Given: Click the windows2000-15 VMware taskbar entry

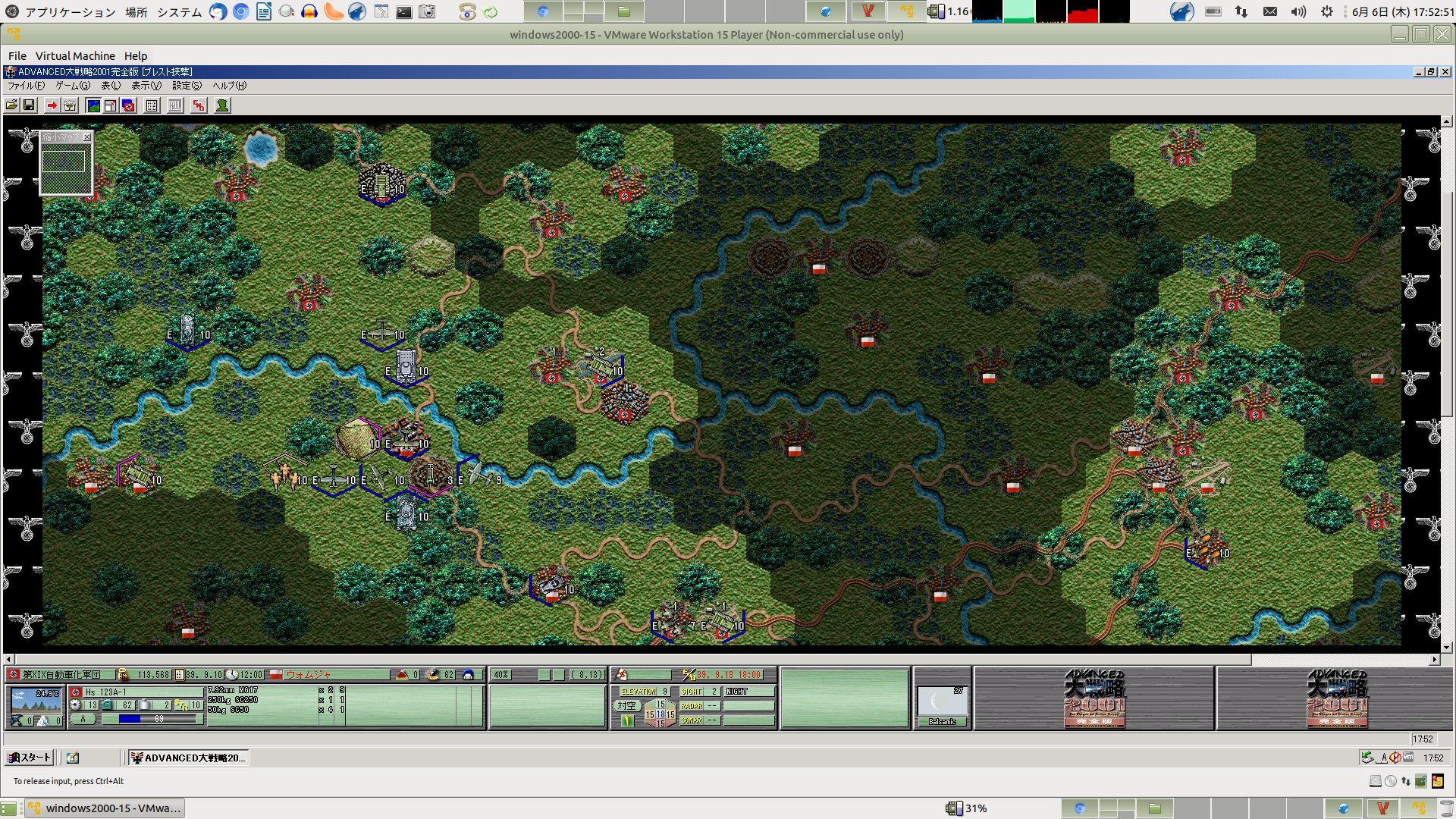Looking at the screenshot, I should [x=105, y=808].
